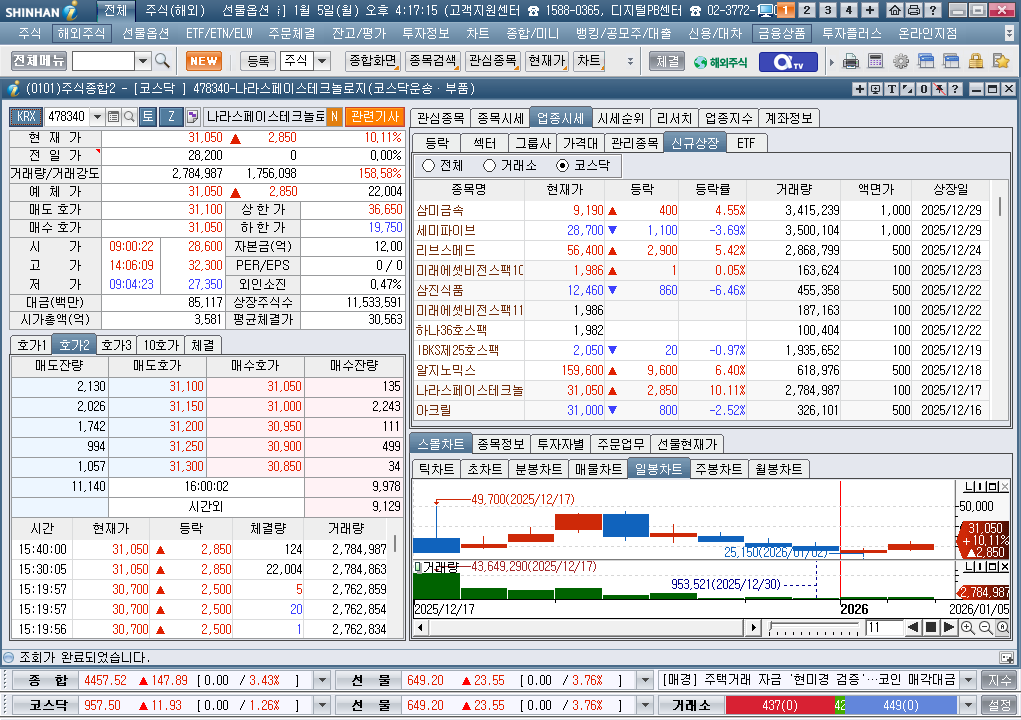
Task: Switch to virtual screen 2
Action: point(806,10)
